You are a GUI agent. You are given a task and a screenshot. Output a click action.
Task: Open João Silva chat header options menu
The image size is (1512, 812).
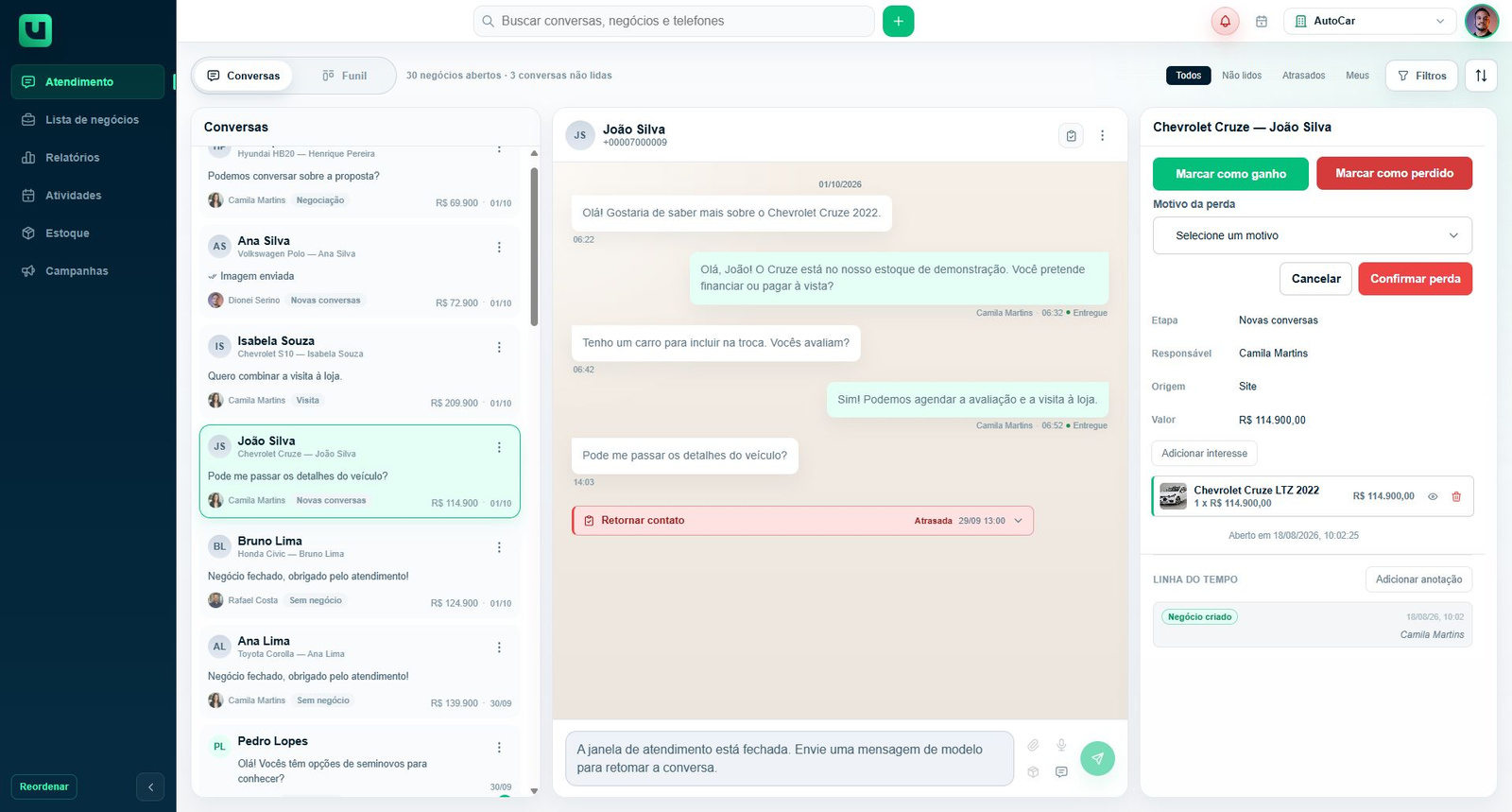[x=1102, y=135]
